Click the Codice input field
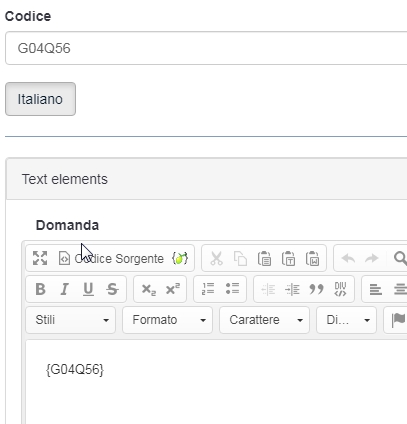 pos(206,48)
